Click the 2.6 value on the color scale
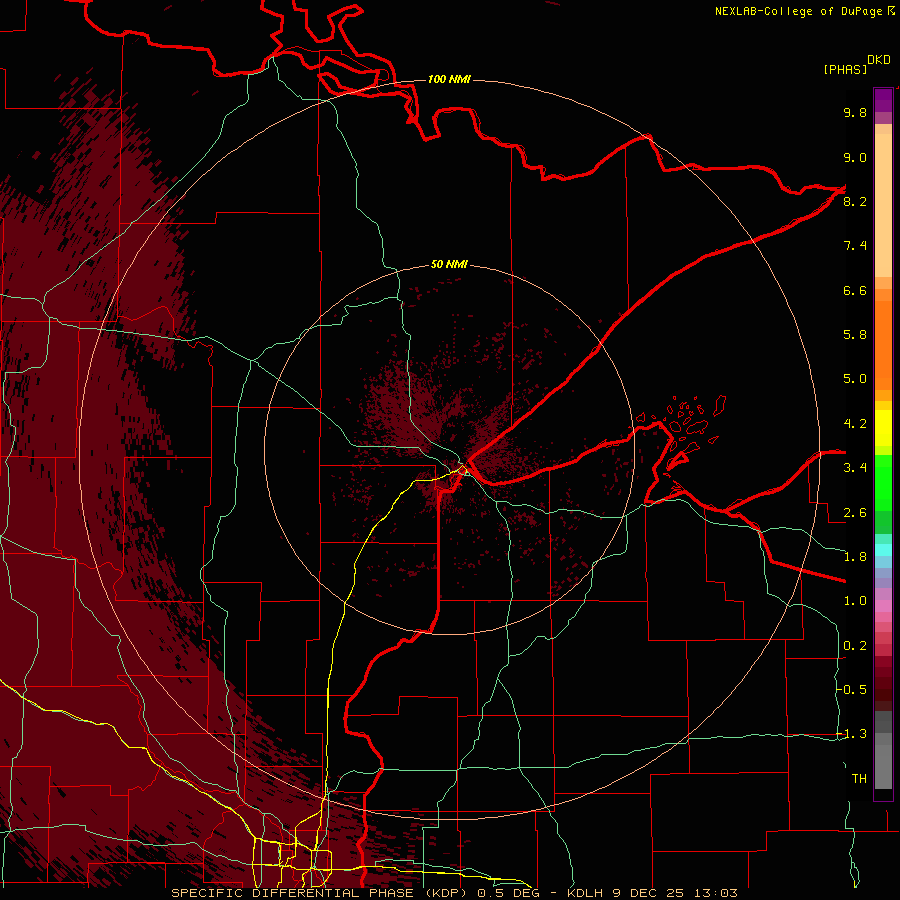The width and height of the screenshot is (900, 900). [x=855, y=512]
